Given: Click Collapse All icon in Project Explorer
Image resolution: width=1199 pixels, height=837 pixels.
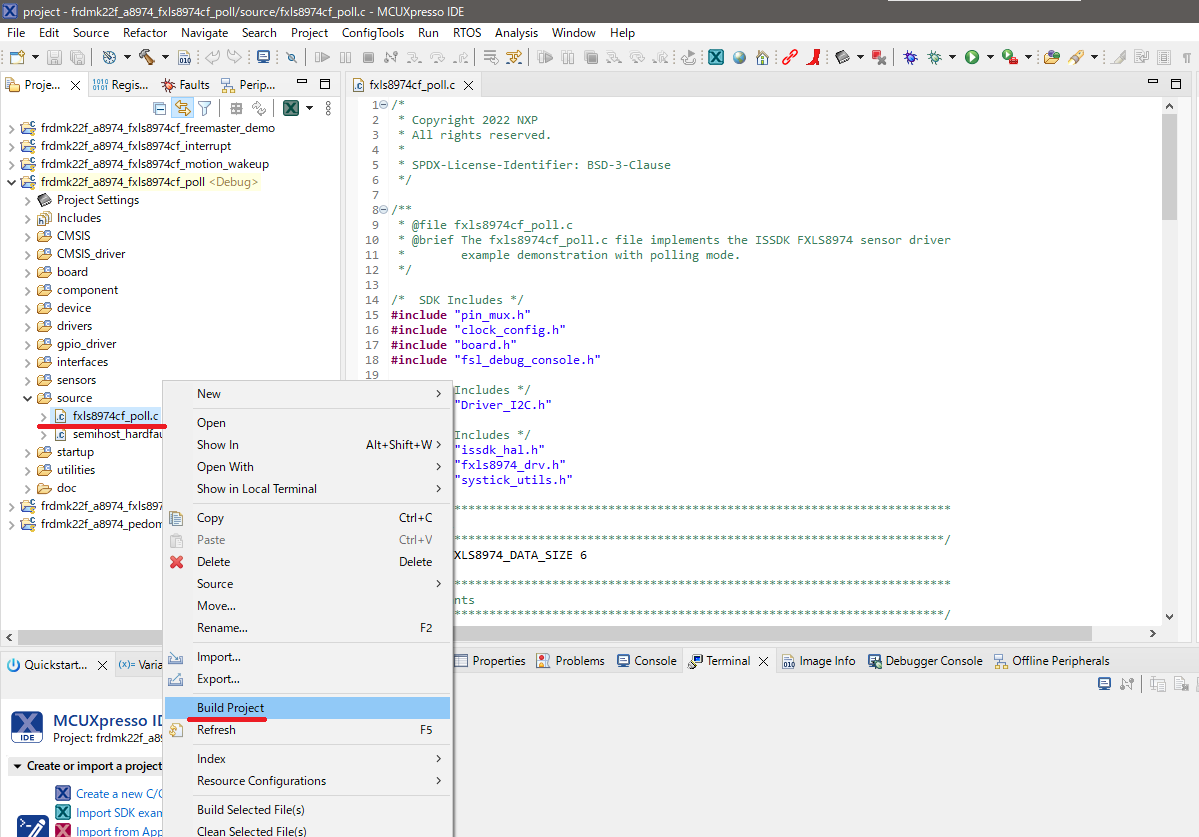Looking at the screenshot, I should (x=160, y=108).
